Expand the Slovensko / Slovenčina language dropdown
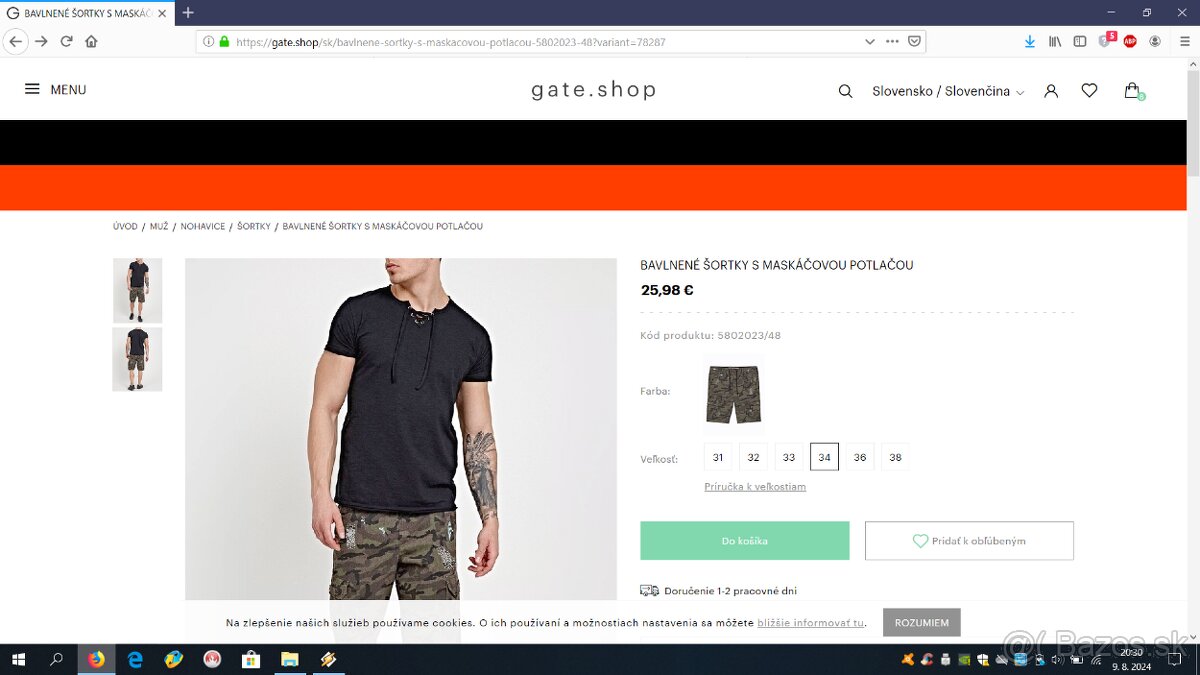This screenshot has width=1200, height=675. pos(948,91)
